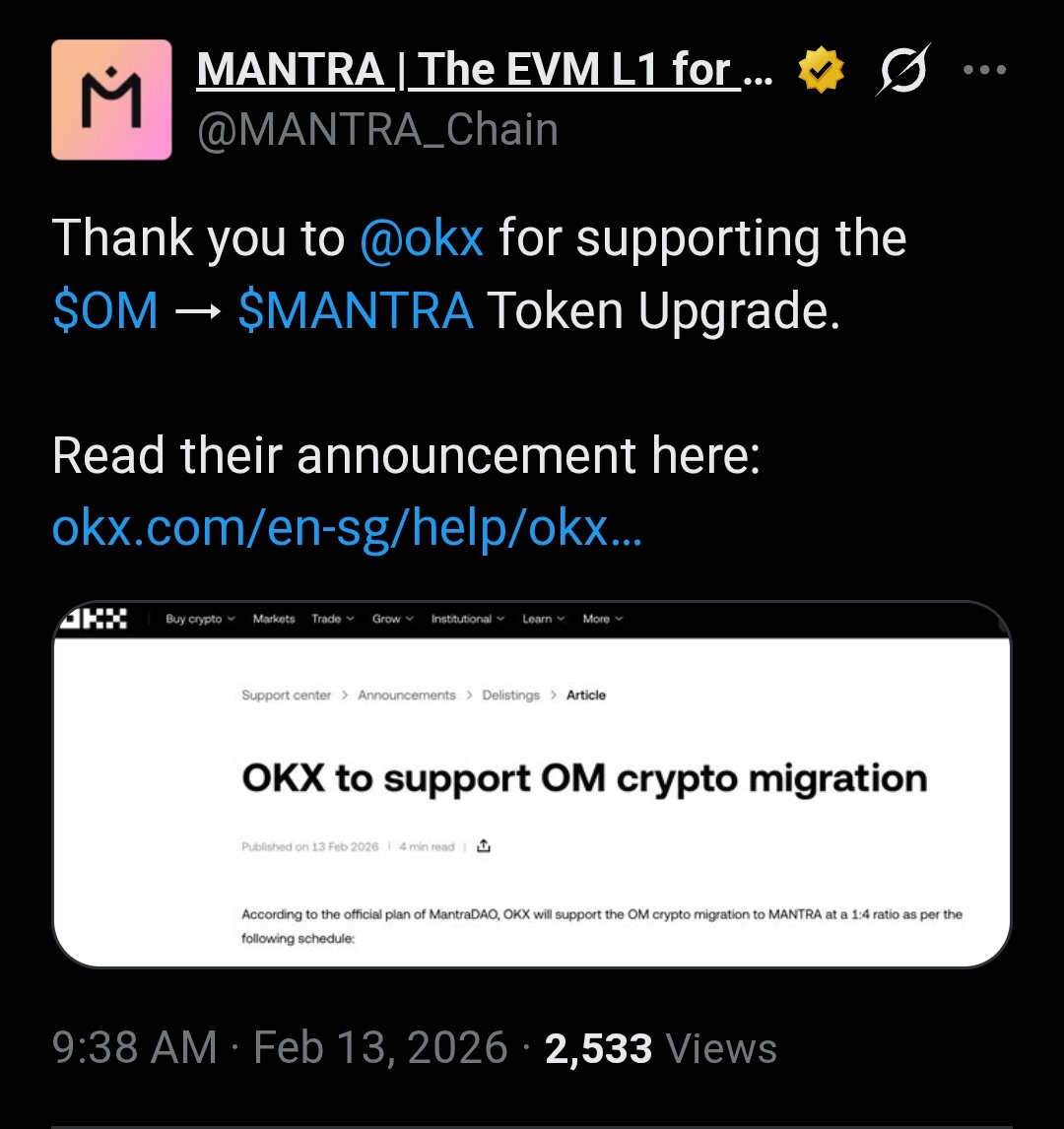Viewport: 1064px width, 1129px height.
Task: Click the 2,533 Views count
Action: pyautogui.click(x=661, y=1048)
